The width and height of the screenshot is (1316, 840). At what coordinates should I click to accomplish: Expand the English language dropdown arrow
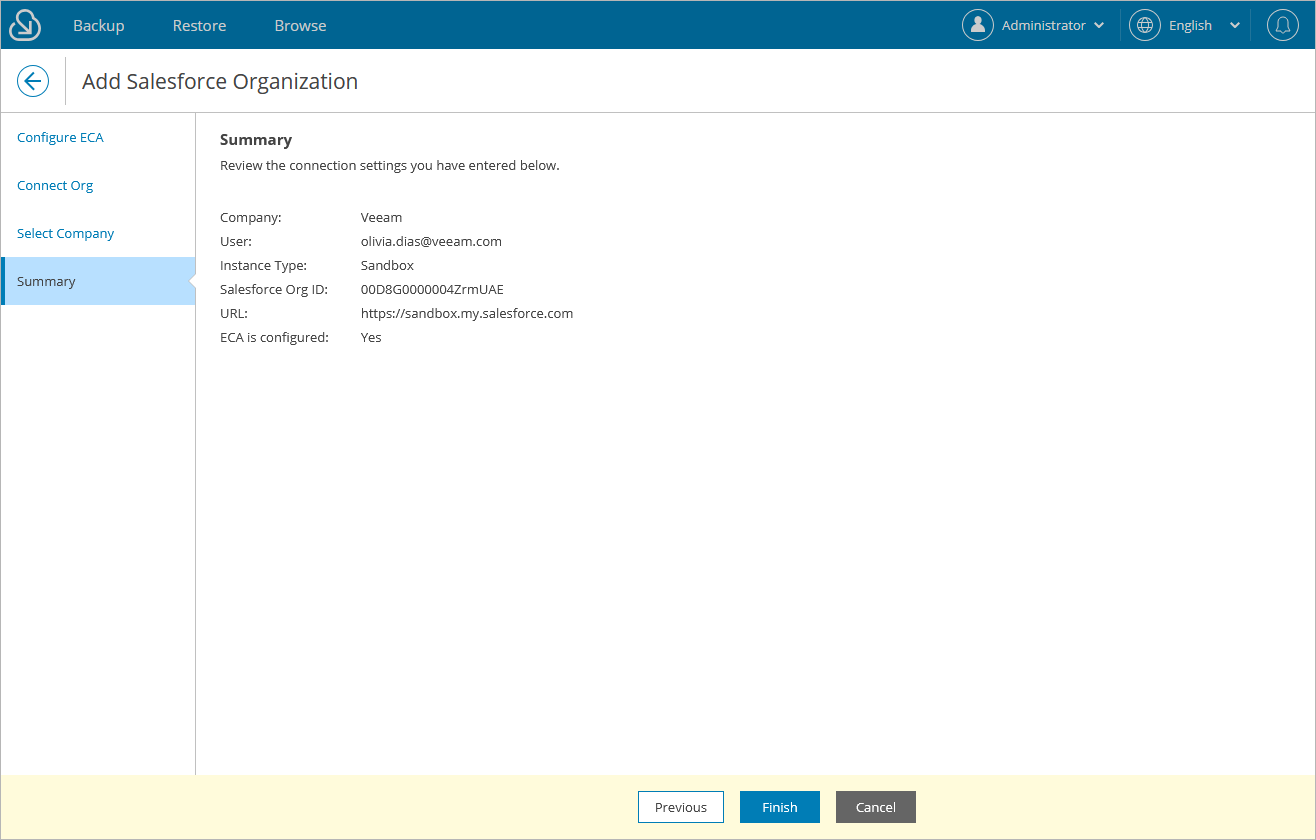pos(1235,26)
